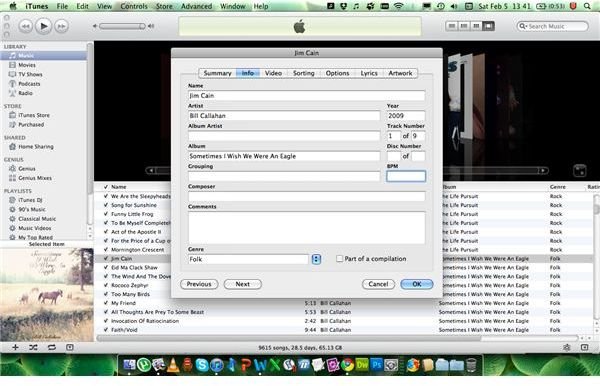The height and width of the screenshot is (386, 600).
Task: Open Google Chrome from the Dock
Action: pyautogui.click(x=347, y=365)
